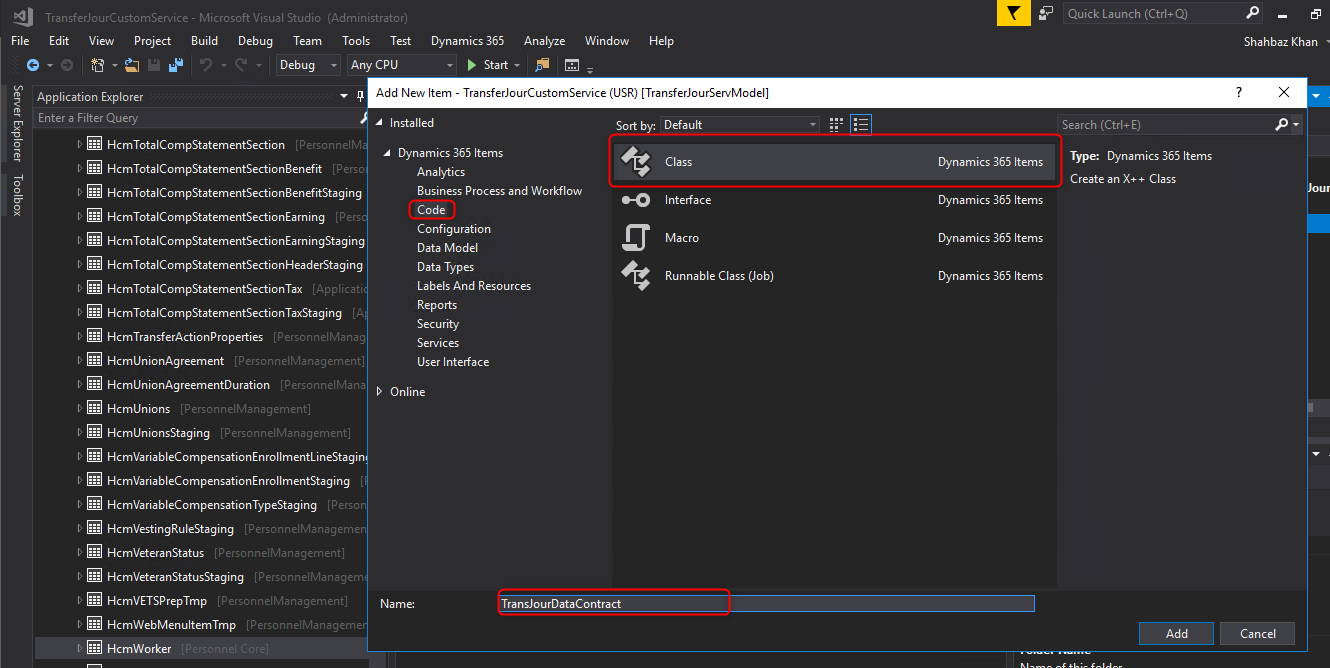Open the Sort by Default dropdown

(x=741, y=125)
